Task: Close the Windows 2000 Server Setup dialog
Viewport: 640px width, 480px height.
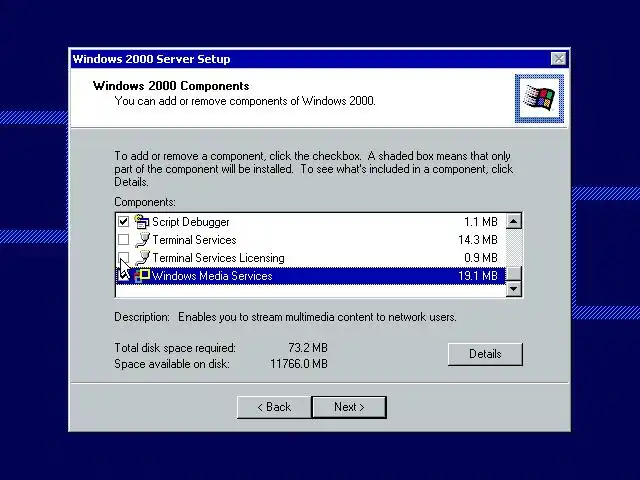Action: (558, 59)
